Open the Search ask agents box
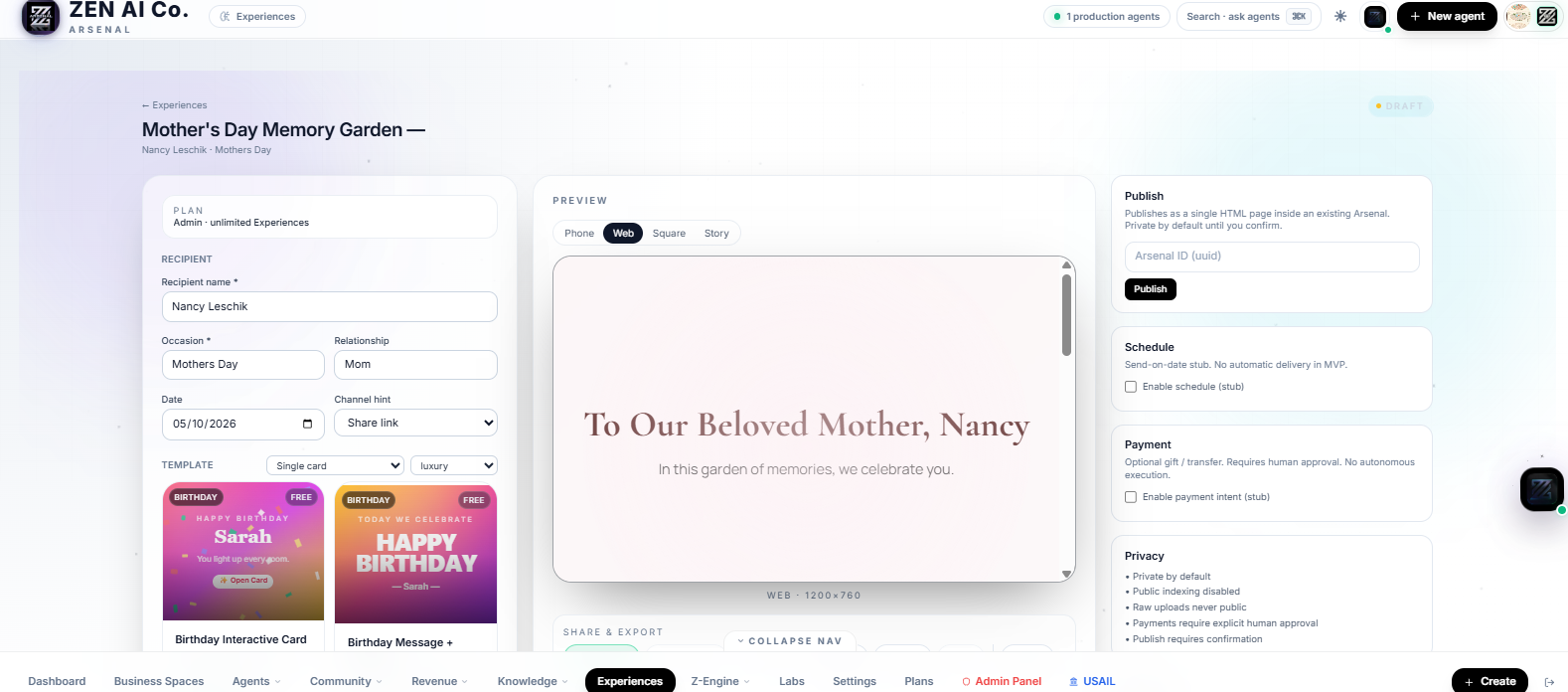1568x692 pixels. pyautogui.click(x=1248, y=16)
